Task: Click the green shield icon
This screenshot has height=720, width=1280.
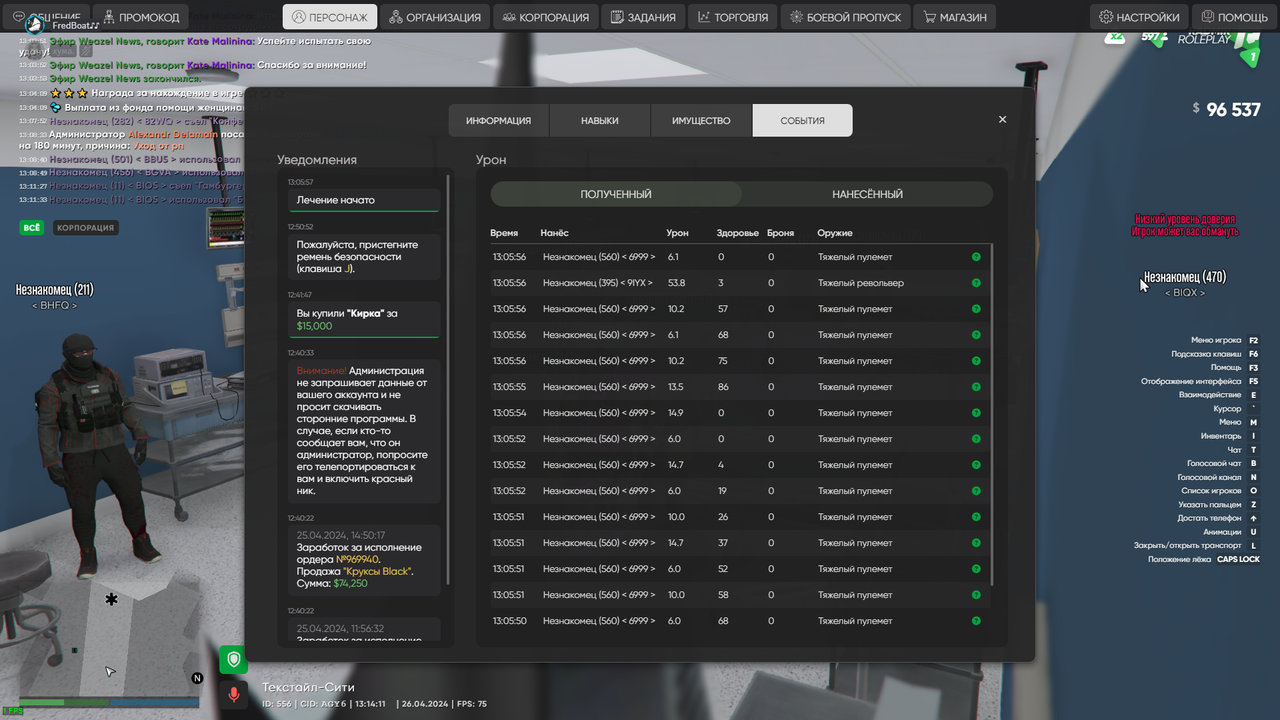Action: (233, 660)
